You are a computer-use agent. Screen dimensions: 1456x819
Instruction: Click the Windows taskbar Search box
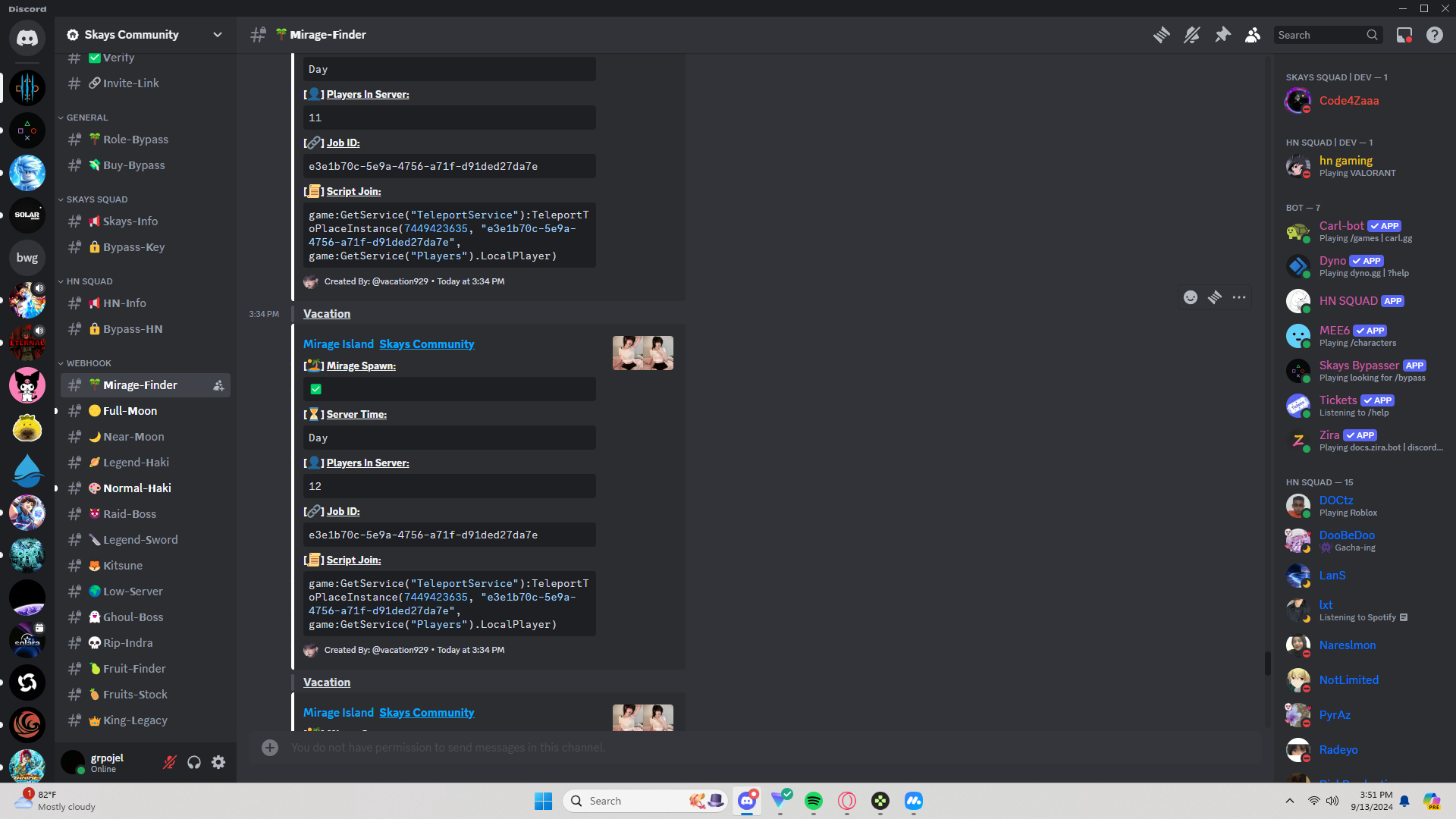(645, 801)
